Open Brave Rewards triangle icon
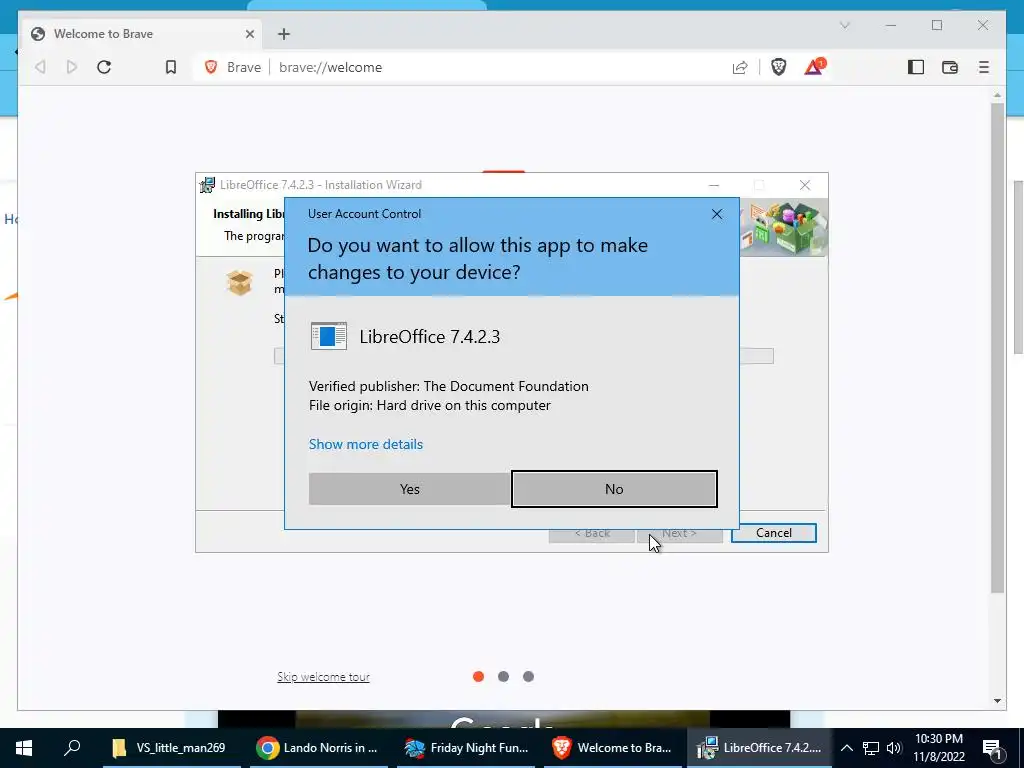The image size is (1024, 768). point(814,67)
